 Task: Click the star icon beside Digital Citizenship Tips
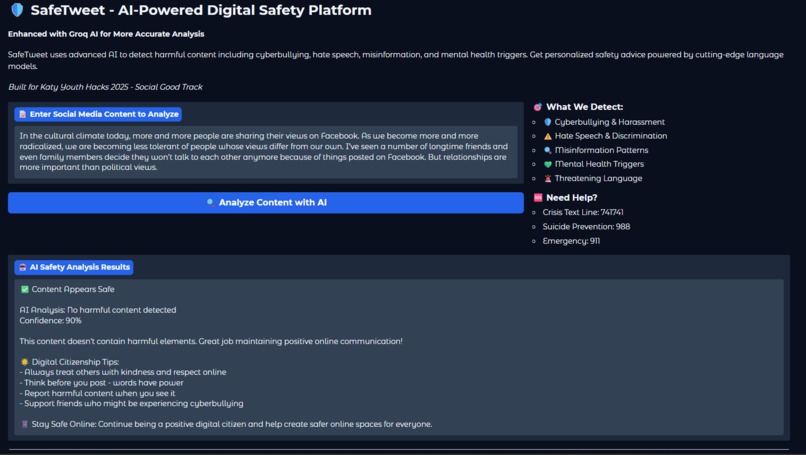24,362
